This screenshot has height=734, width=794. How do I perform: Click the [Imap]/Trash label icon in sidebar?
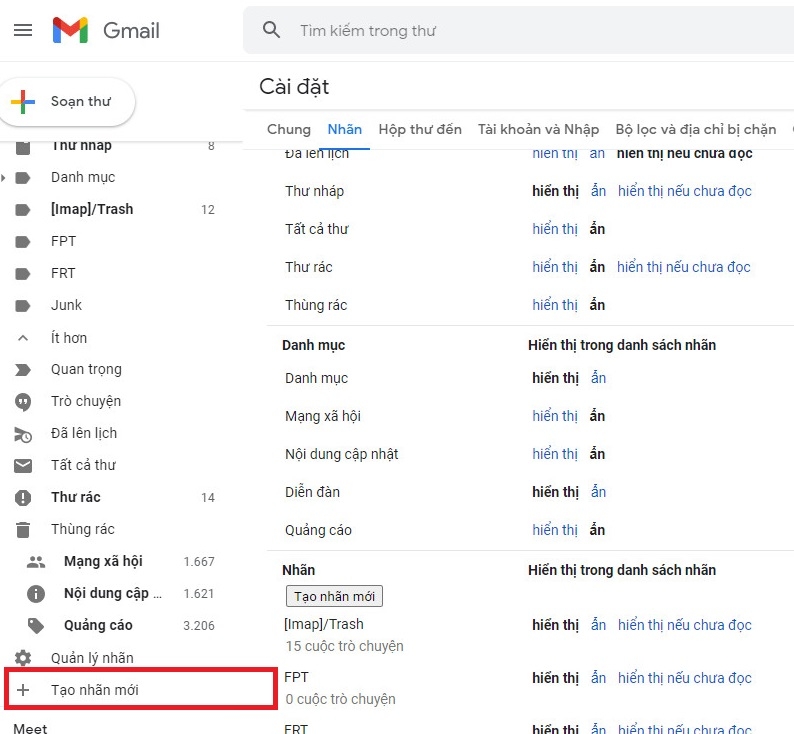point(23,210)
